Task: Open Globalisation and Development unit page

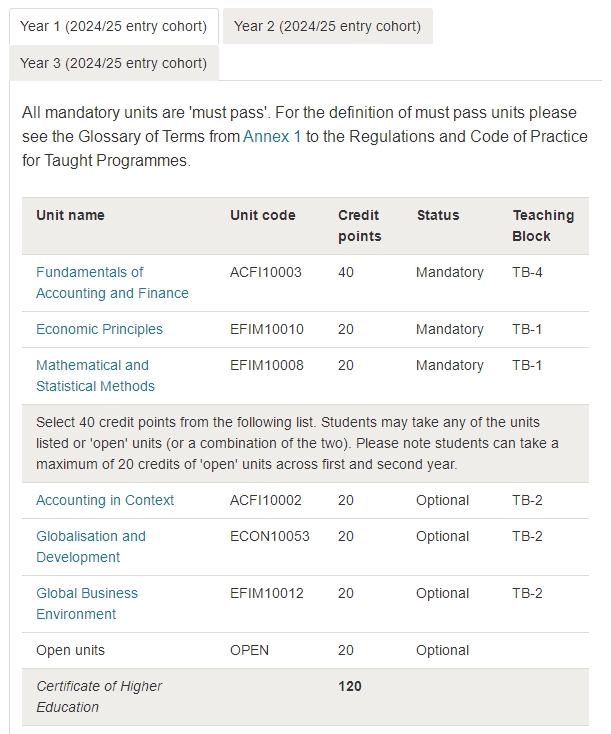Action: point(91,546)
